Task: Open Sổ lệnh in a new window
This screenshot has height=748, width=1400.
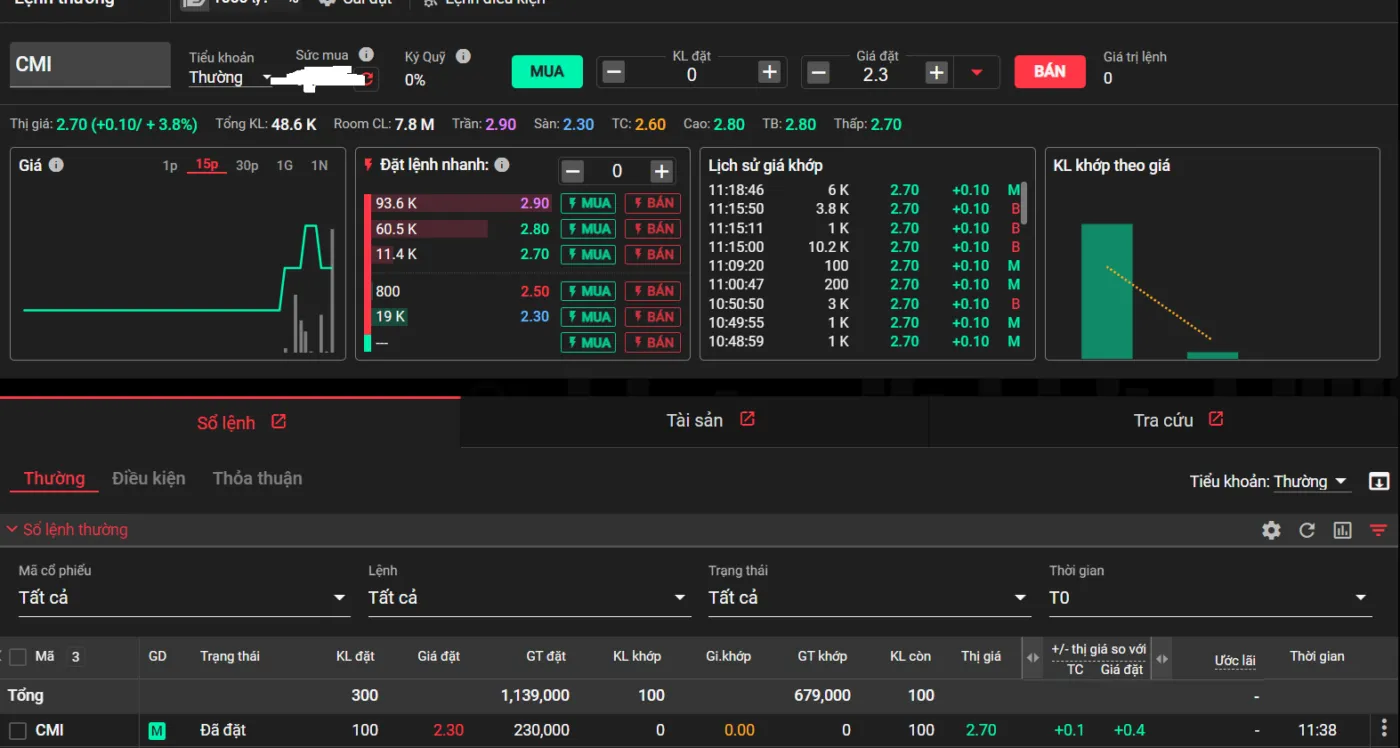Action: coord(279,422)
